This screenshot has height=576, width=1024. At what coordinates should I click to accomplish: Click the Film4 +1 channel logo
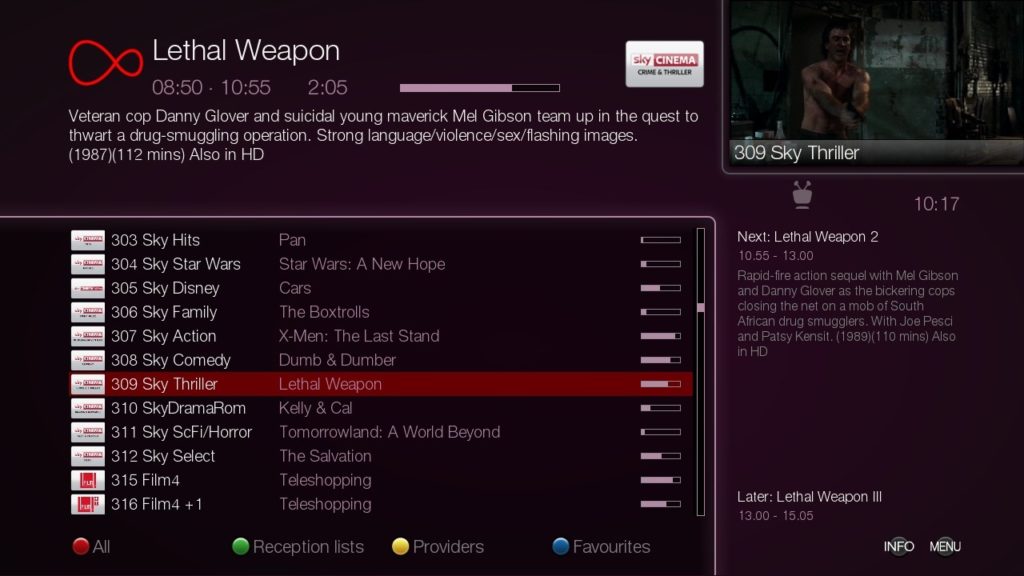point(88,504)
